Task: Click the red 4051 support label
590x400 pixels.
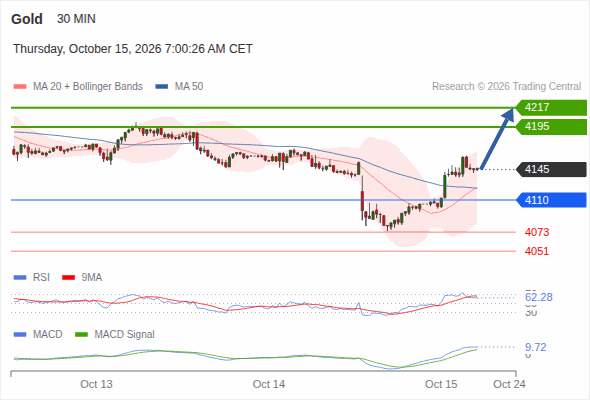Action: click(537, 251)
